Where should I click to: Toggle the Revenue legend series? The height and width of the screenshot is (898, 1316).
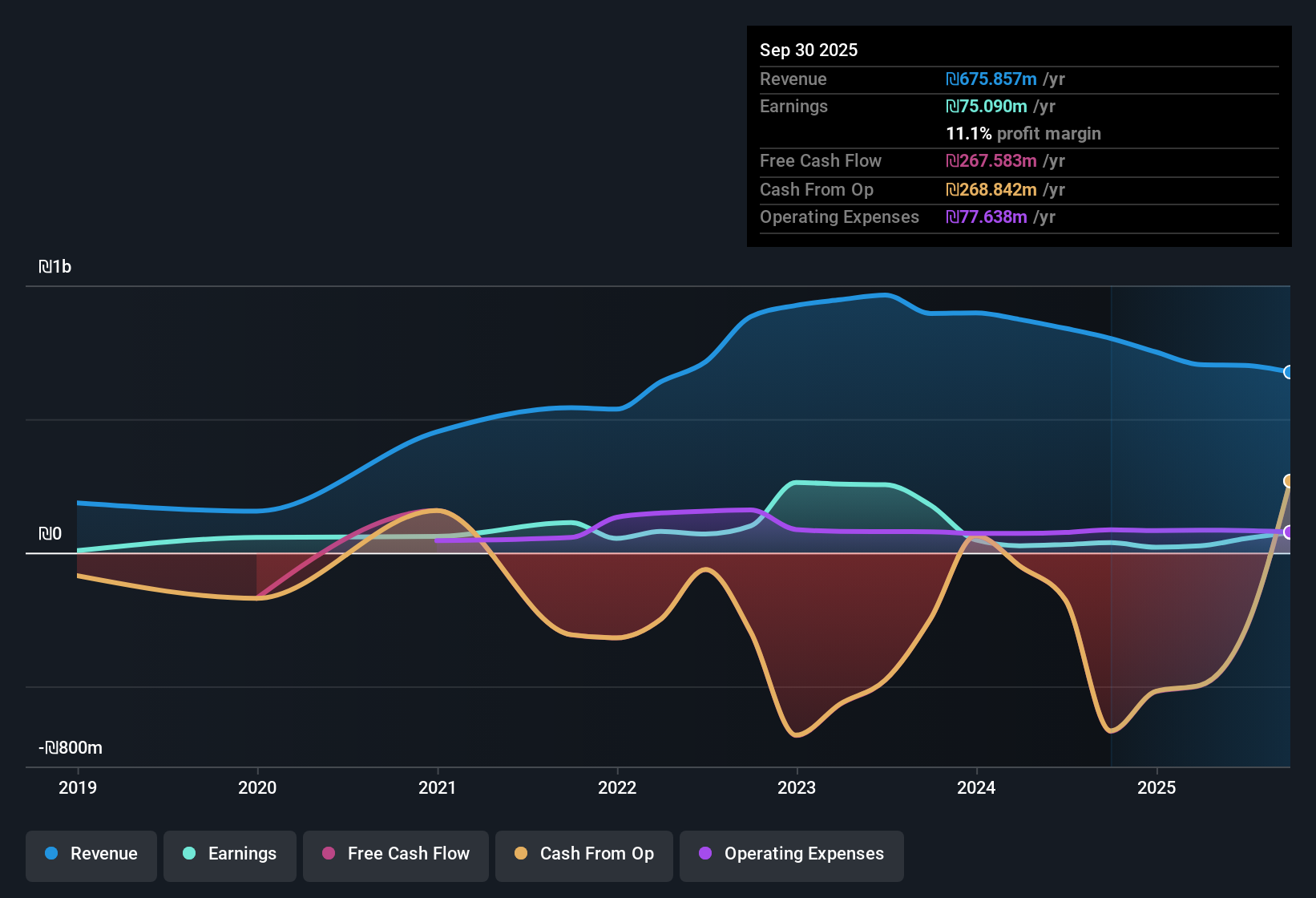pyautogui.click(x=91, y=854)
